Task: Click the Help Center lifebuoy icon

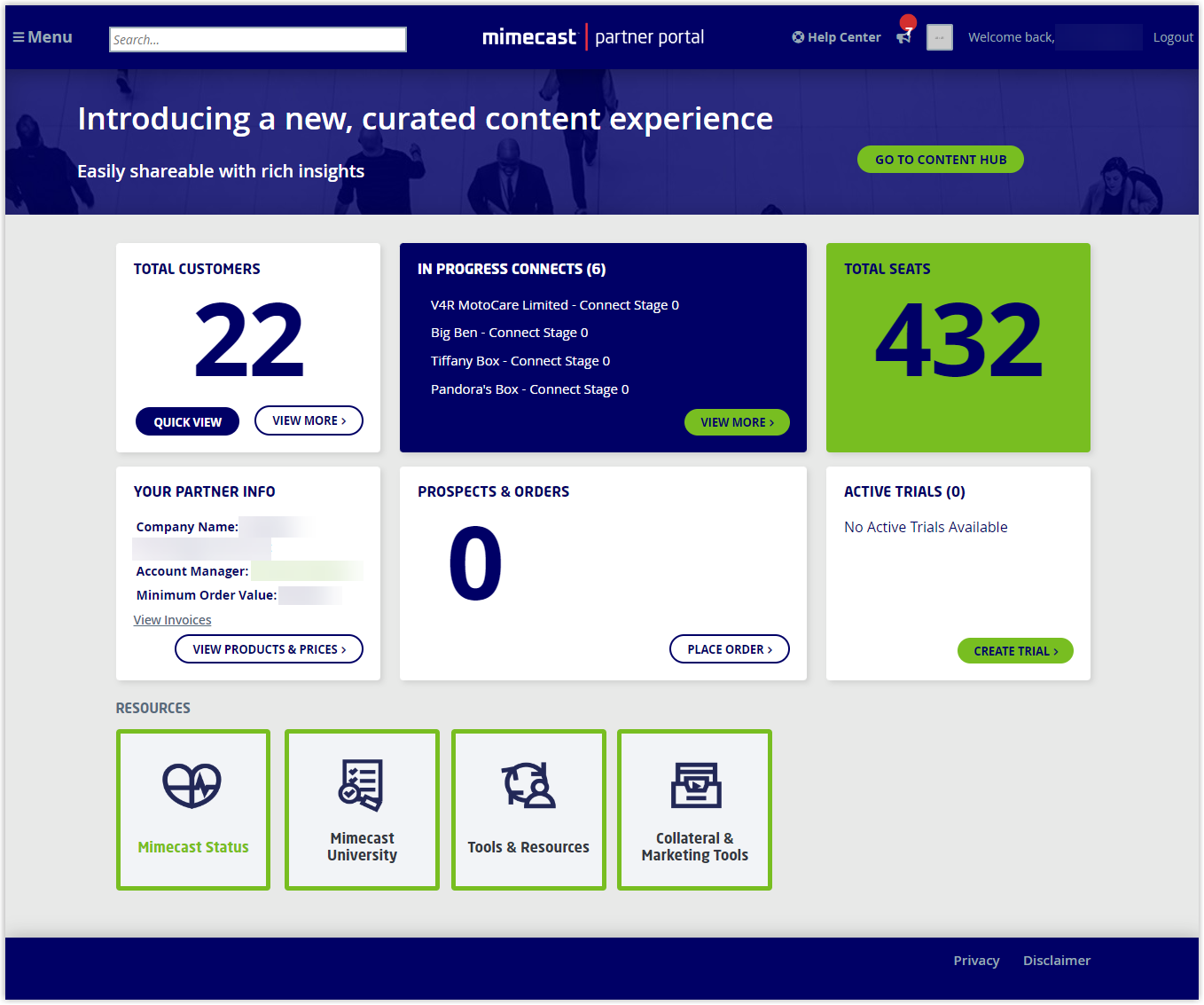Action: pyautogui.click(x=798, y=37)
